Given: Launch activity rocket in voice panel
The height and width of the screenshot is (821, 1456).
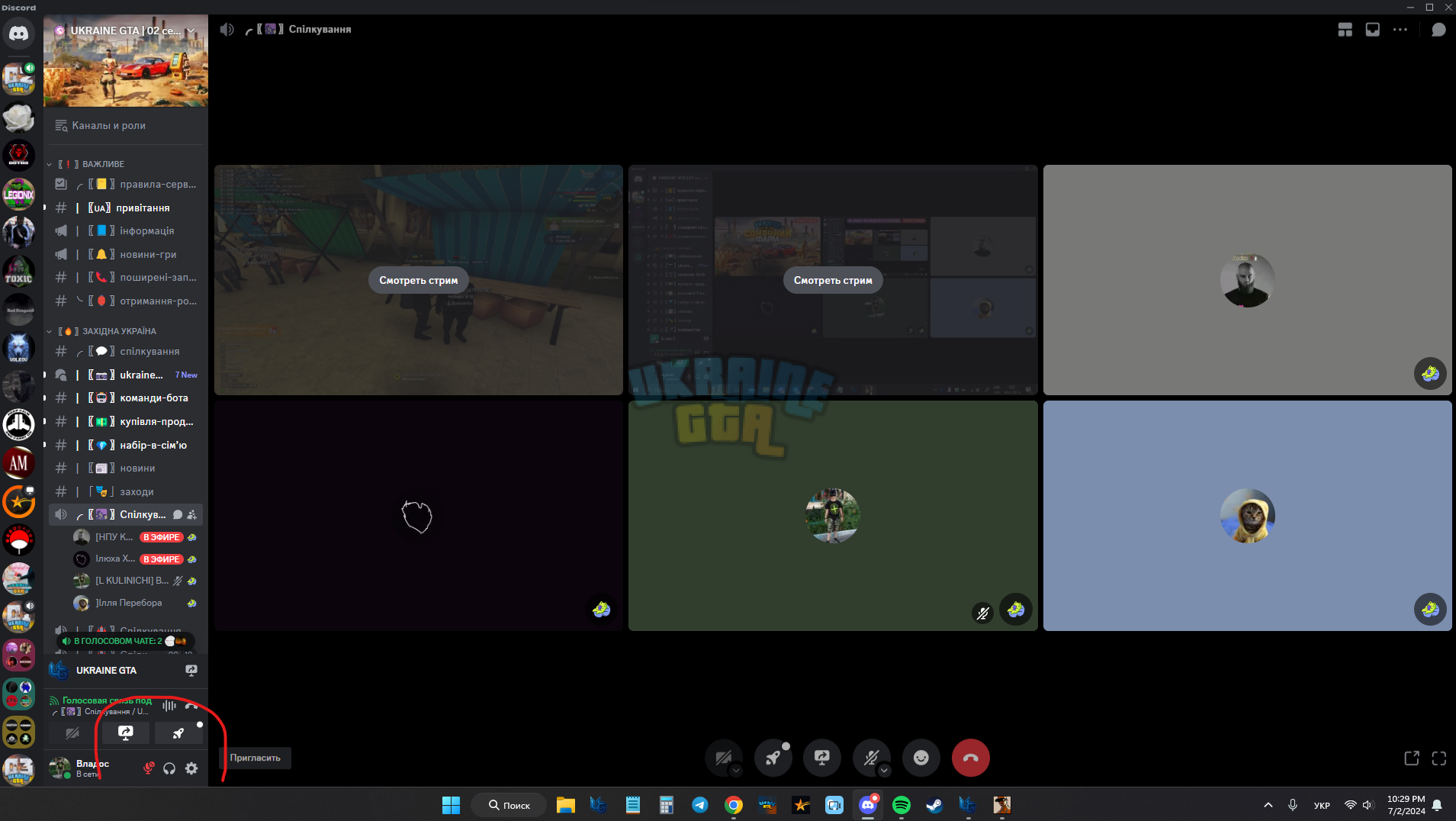Looking at the screenshot, I should [x=178, y=733].
